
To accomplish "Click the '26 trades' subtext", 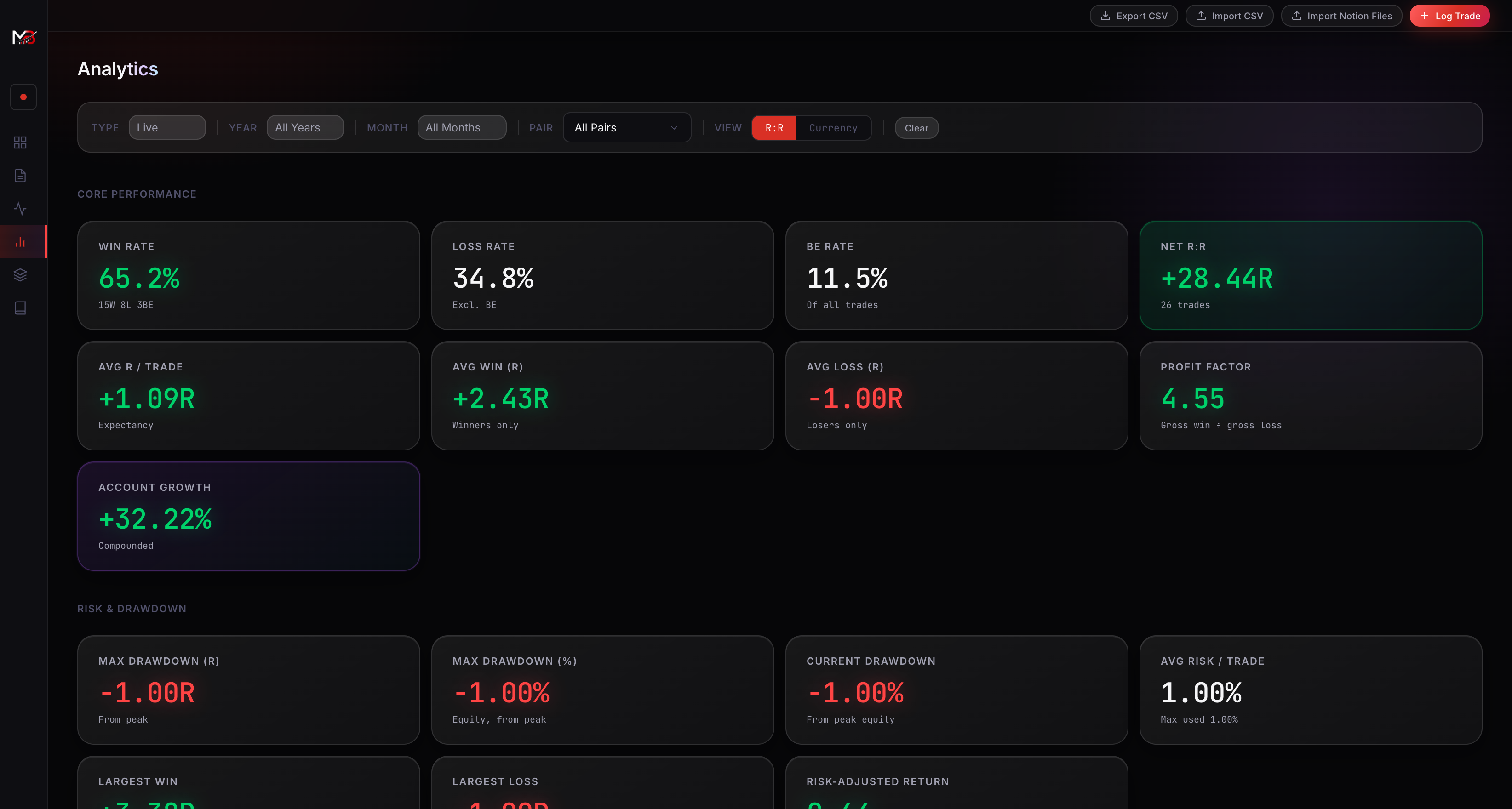I will 1185,305.
